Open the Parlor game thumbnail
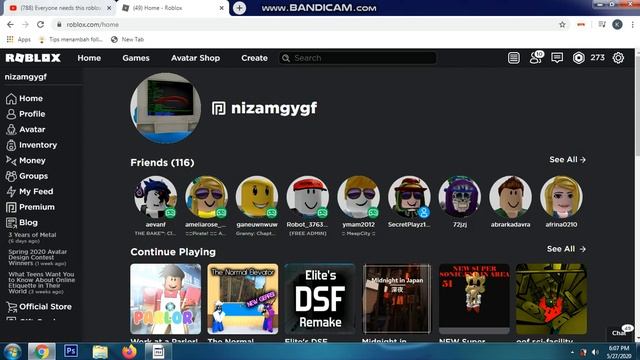This screenshot has height=360, width=640. [x=165, y=299]
